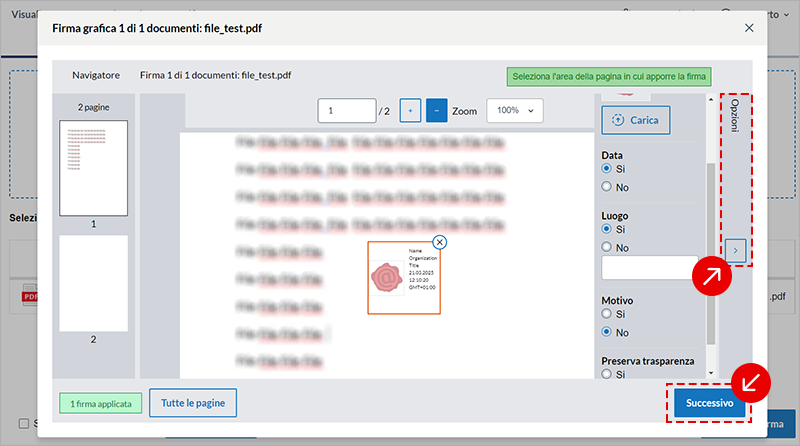Click the Carica upload button
The image size is (800, 446).
point(636,120)
